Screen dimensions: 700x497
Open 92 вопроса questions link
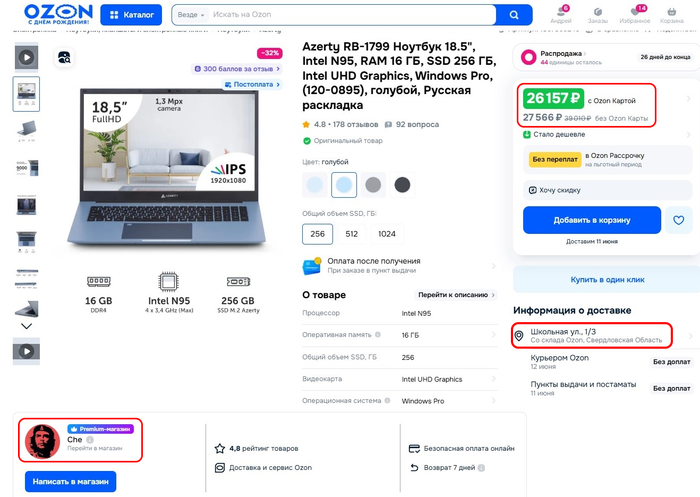point(412,125)
